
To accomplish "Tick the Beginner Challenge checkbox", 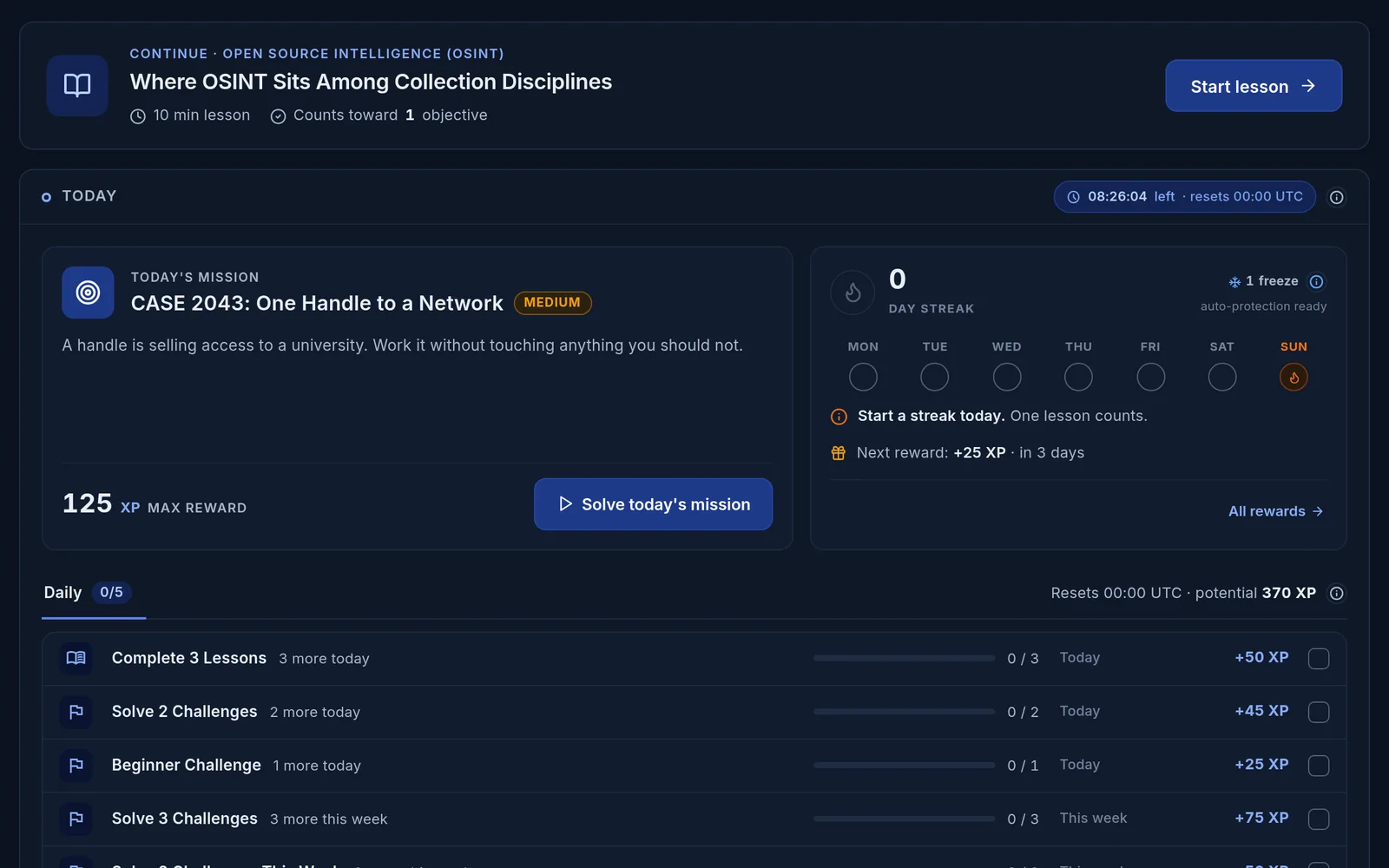I will [1319, 766].
